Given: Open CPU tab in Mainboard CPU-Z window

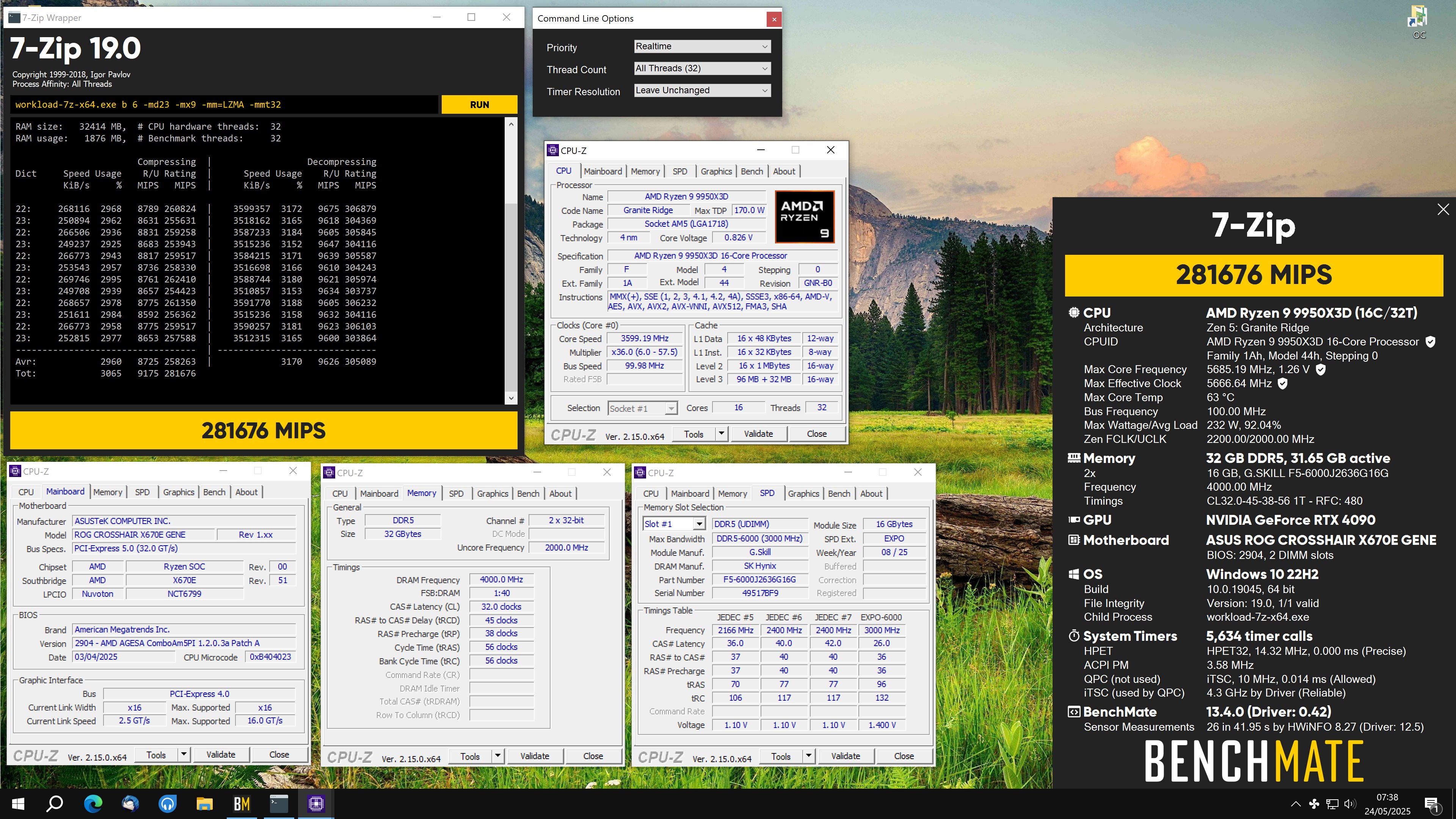Looking at the screenshot, I should coord(26,492).
